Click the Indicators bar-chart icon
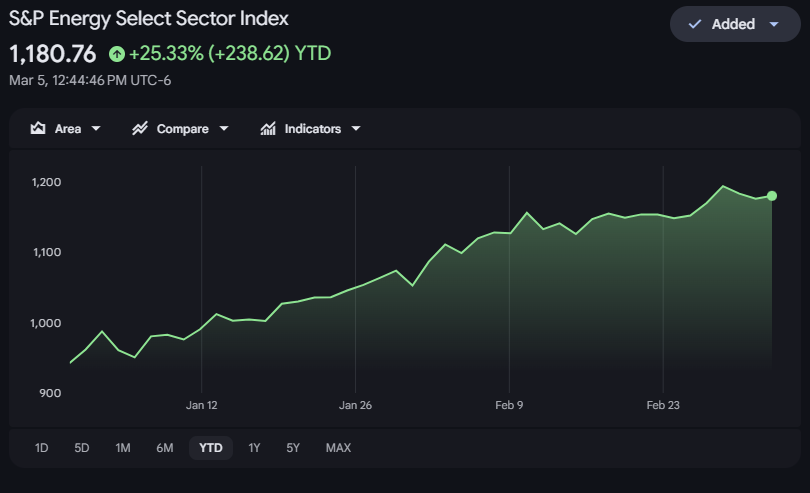The height and width of the screenshot is (493, 810). tap(268, 129)
